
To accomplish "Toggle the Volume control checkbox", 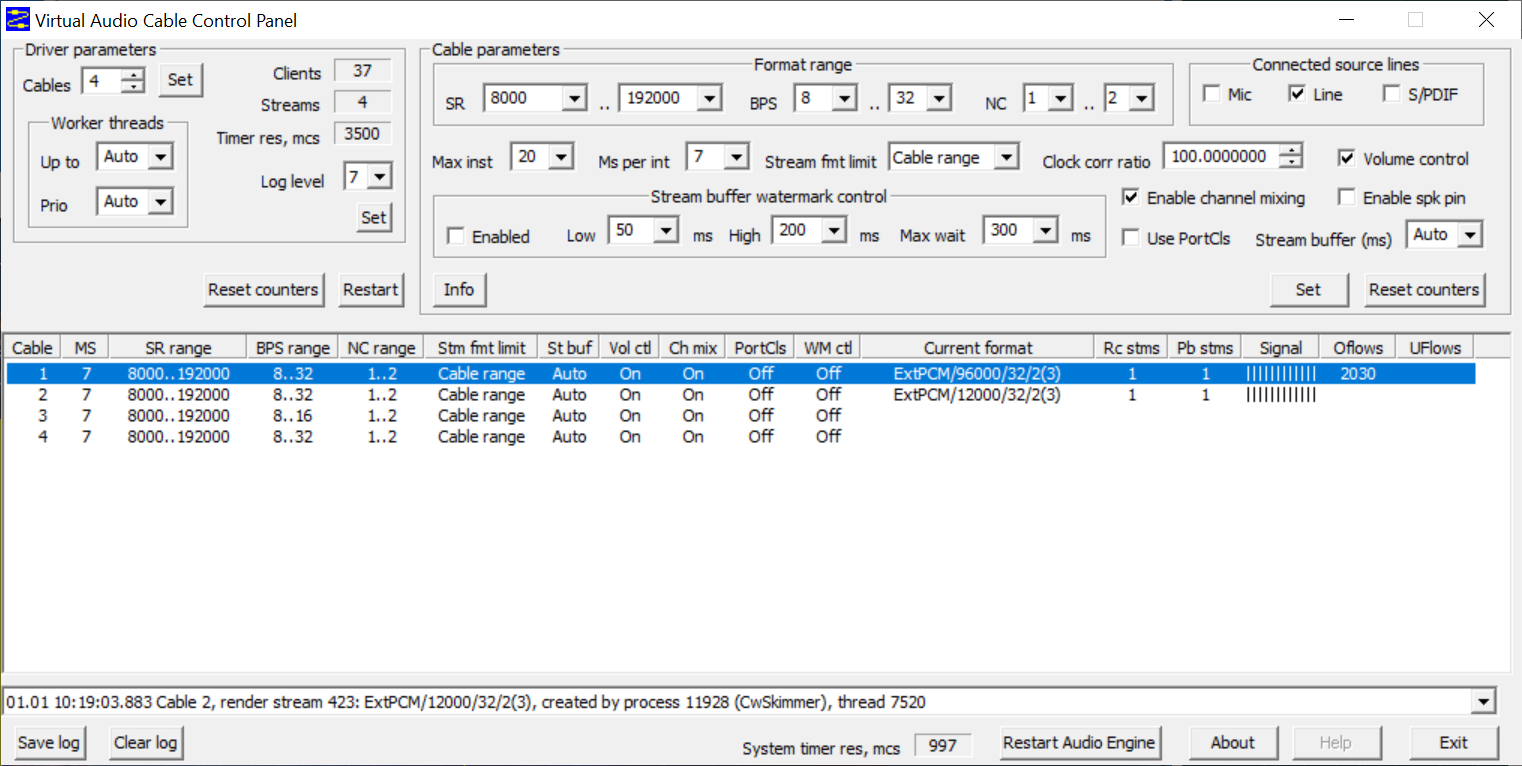I will coord(1347,158).
